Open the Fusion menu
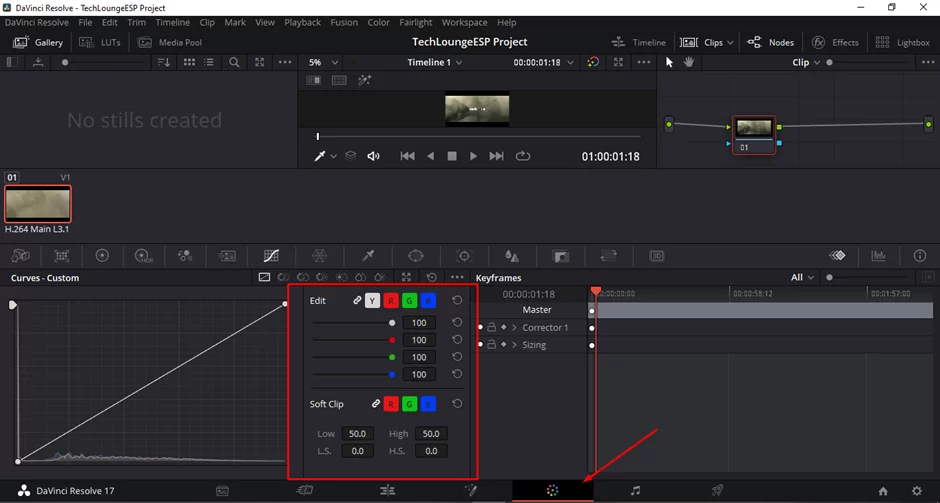Image resolution: width=940 pixels, height=503 pixels. pyautogui.click(x=344, y=22)
